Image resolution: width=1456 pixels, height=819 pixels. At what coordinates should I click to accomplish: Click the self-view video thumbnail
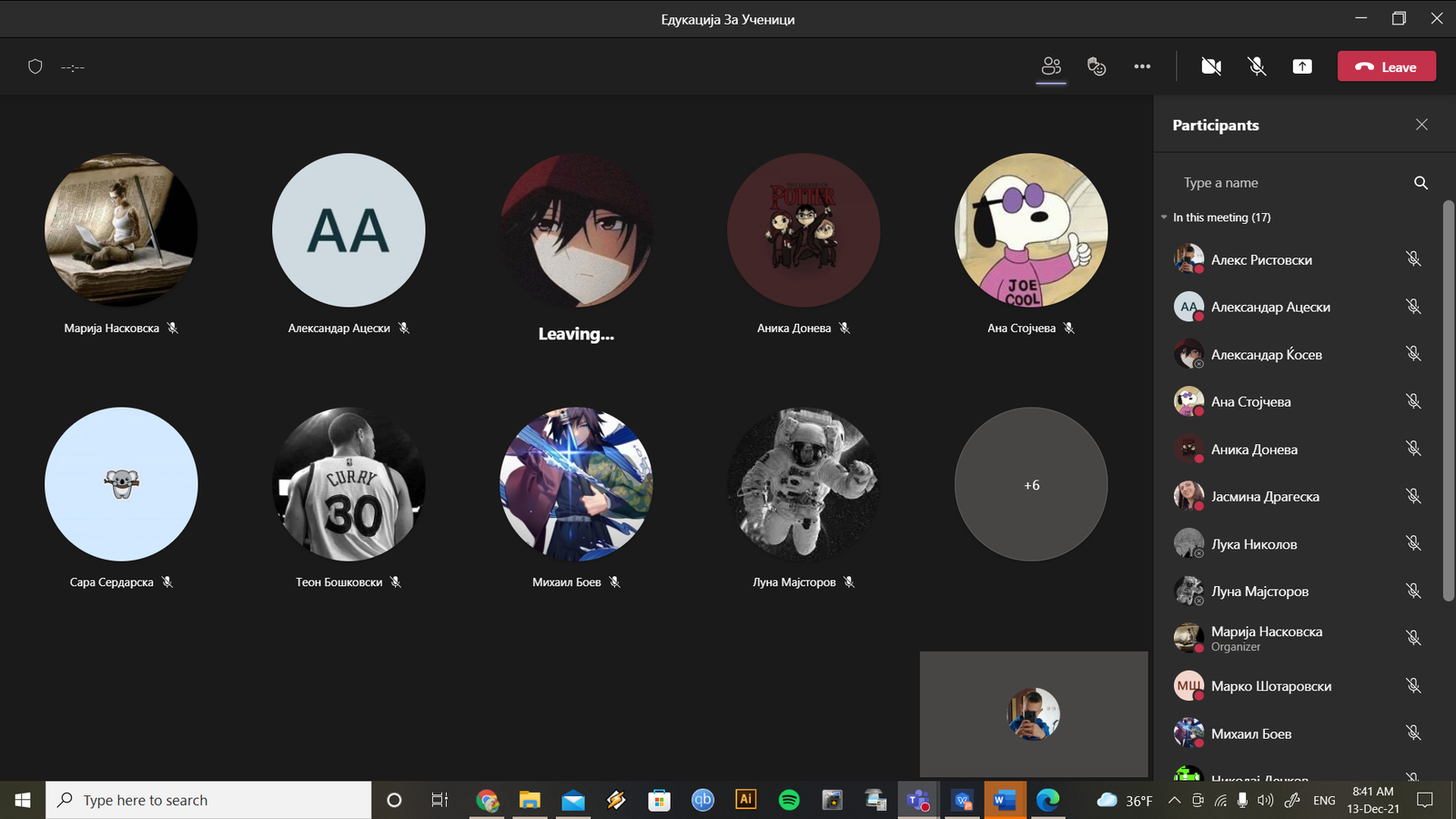(x=1033, y=714)
